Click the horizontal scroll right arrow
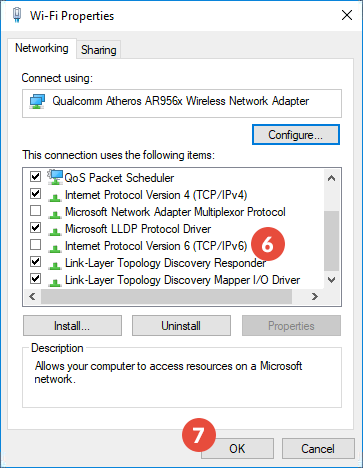 pyautogui.click(x=315, y=296)
